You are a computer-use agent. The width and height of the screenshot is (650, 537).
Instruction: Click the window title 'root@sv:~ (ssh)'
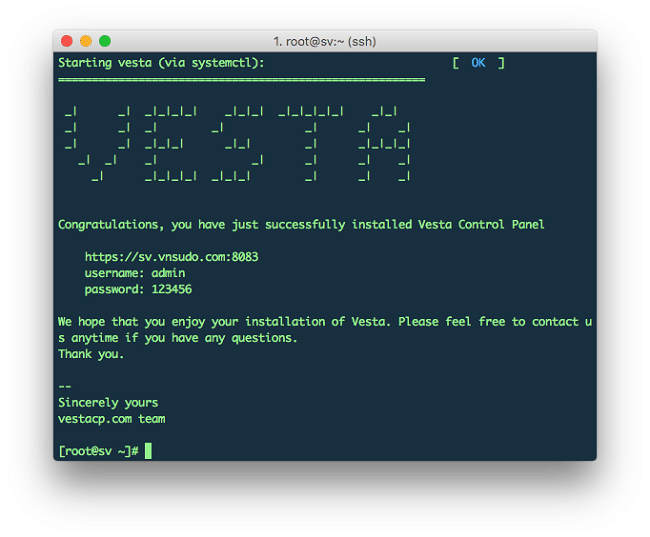325,41
